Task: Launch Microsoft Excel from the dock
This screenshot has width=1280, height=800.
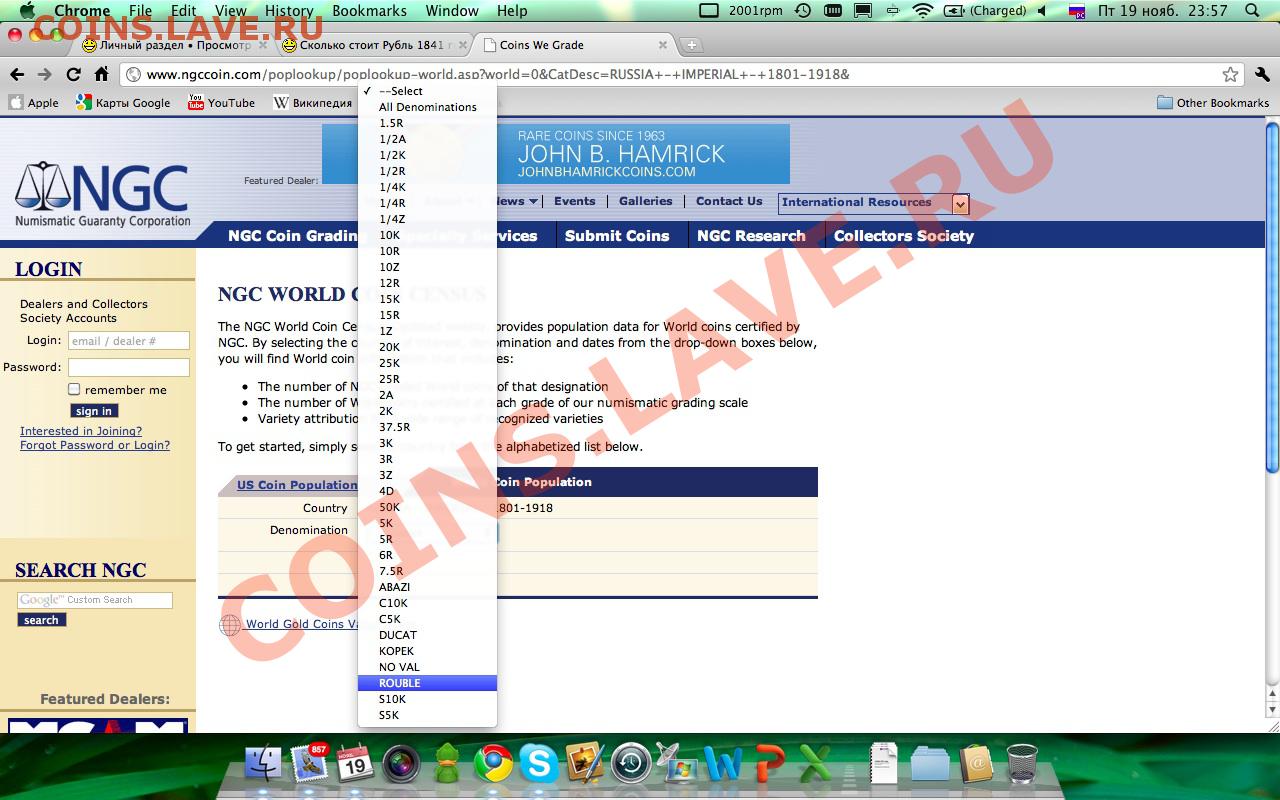Action: coord(815,764)
